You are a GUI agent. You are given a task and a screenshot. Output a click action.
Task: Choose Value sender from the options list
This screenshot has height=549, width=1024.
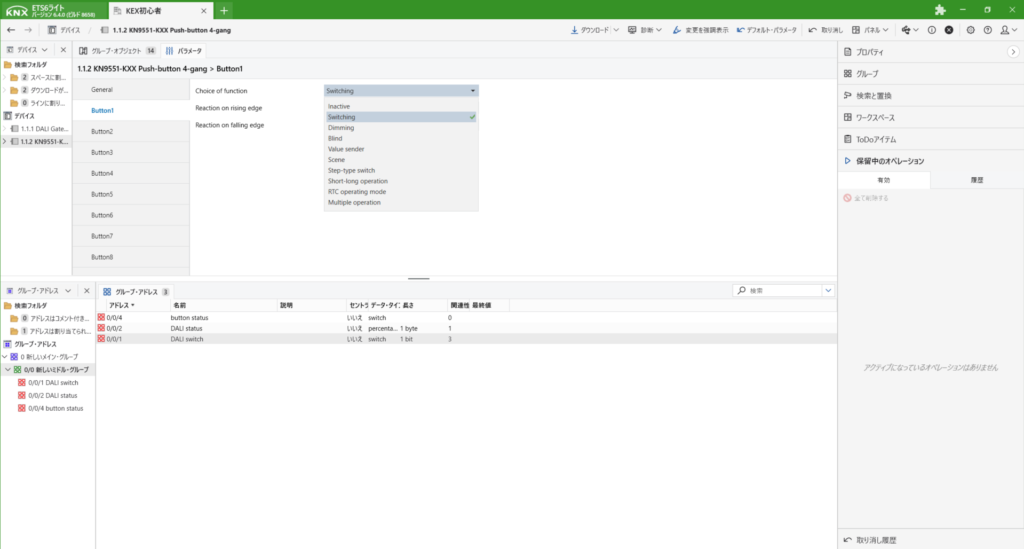click(x=348, y=149)
